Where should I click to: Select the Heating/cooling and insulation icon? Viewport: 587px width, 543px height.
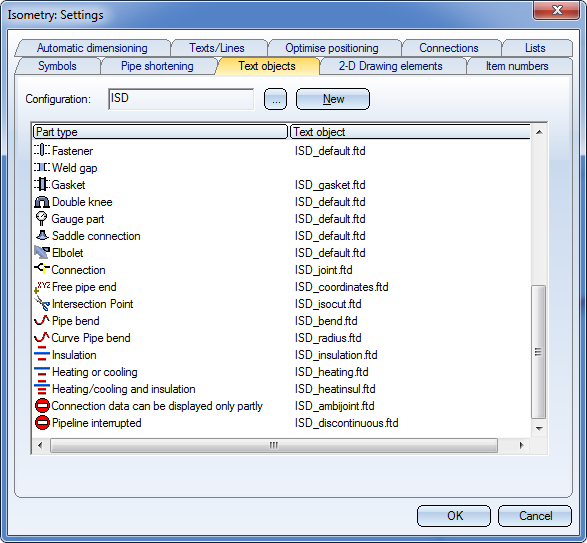coord(42,388)
